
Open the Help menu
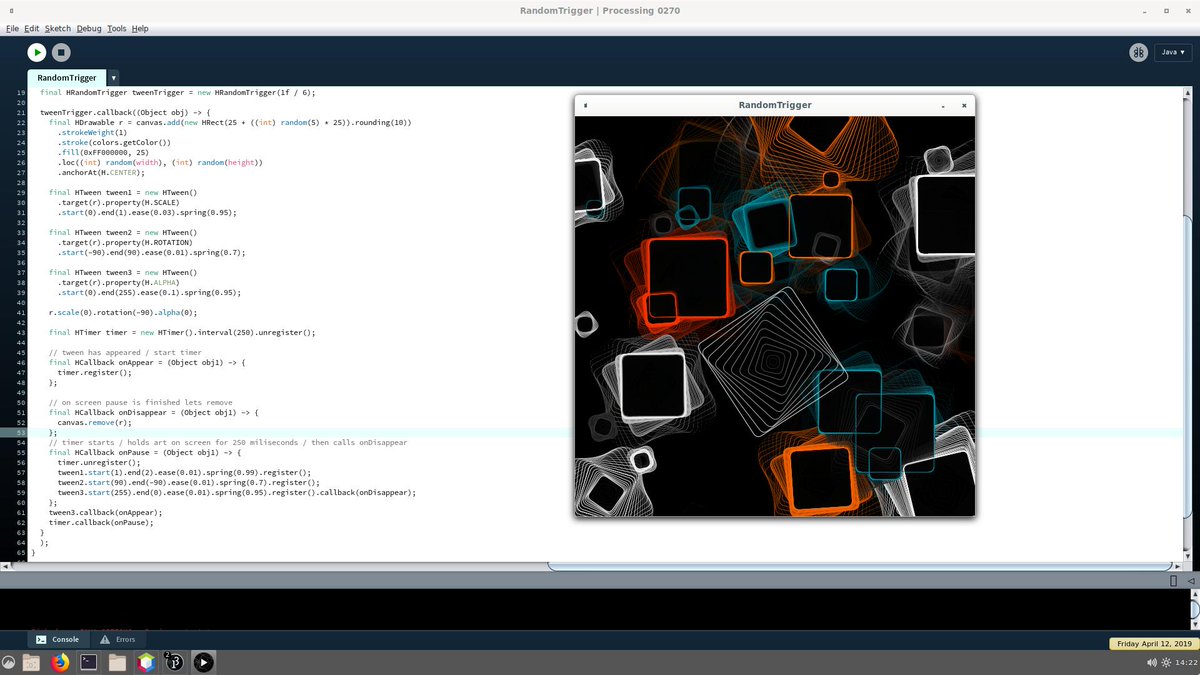tap(140, 28)
